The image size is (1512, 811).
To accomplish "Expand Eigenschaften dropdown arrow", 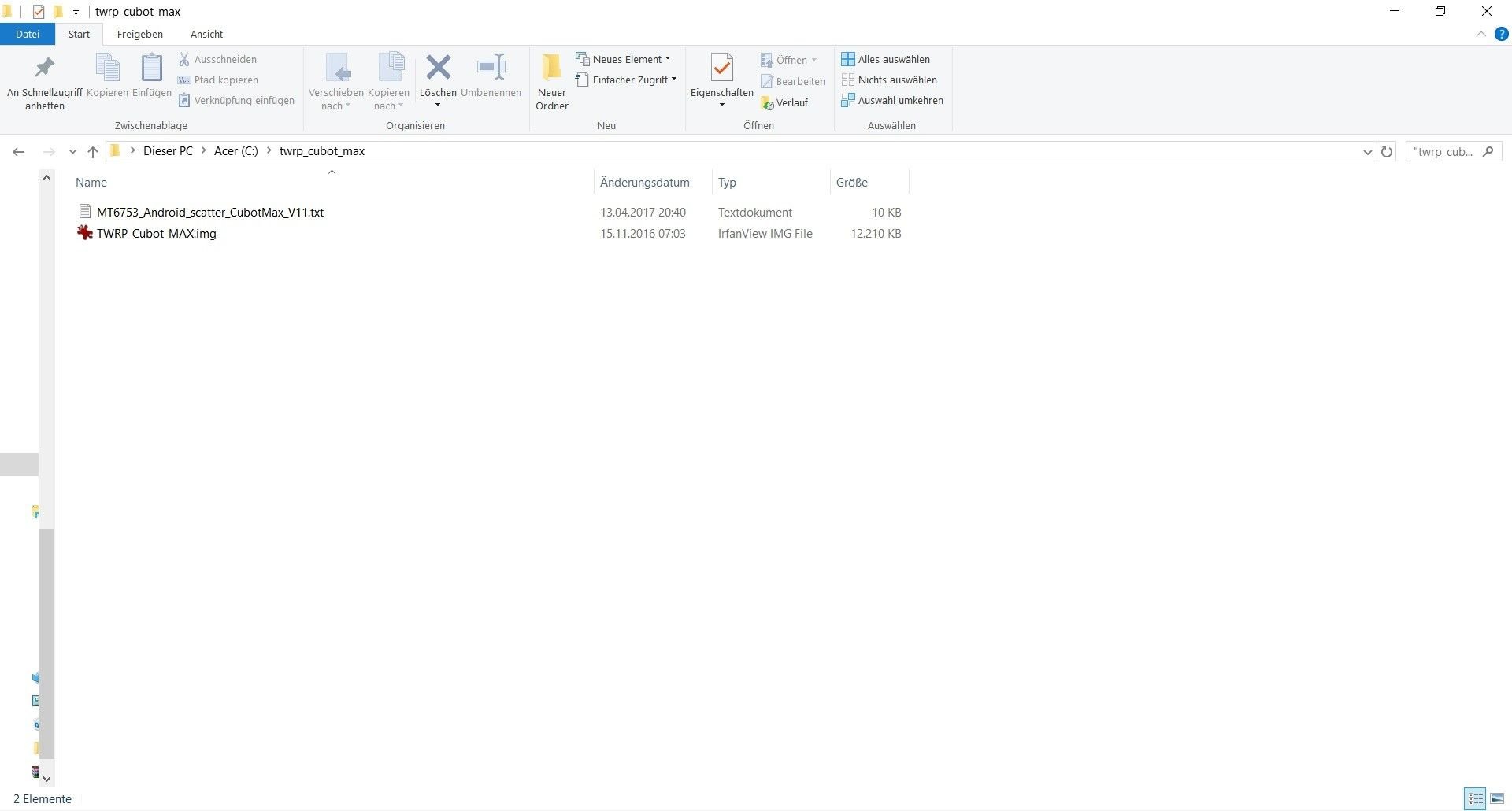I will coord(722,105).
